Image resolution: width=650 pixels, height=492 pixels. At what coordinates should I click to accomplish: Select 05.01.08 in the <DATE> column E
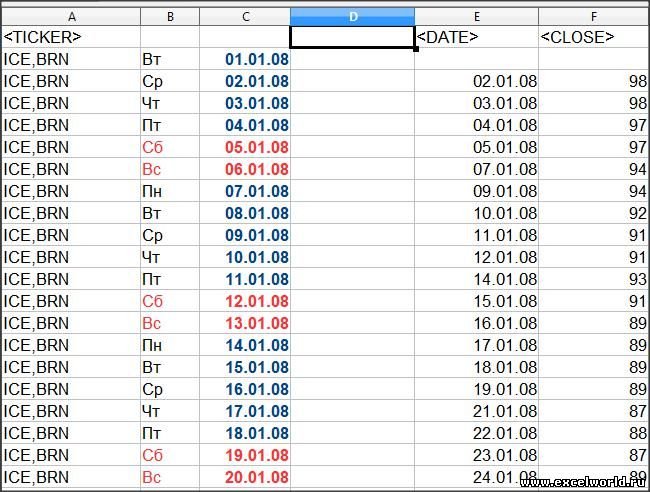point(476,147)
